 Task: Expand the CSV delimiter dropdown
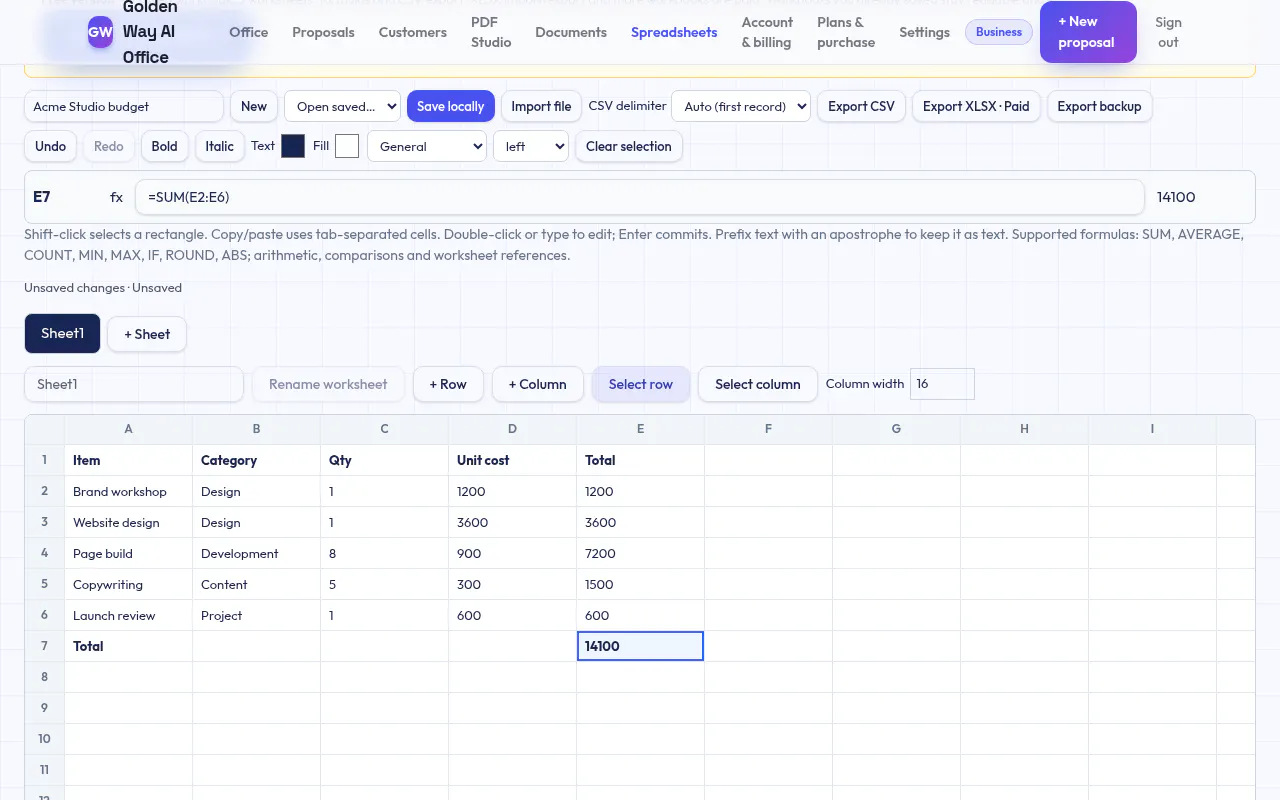740,106
